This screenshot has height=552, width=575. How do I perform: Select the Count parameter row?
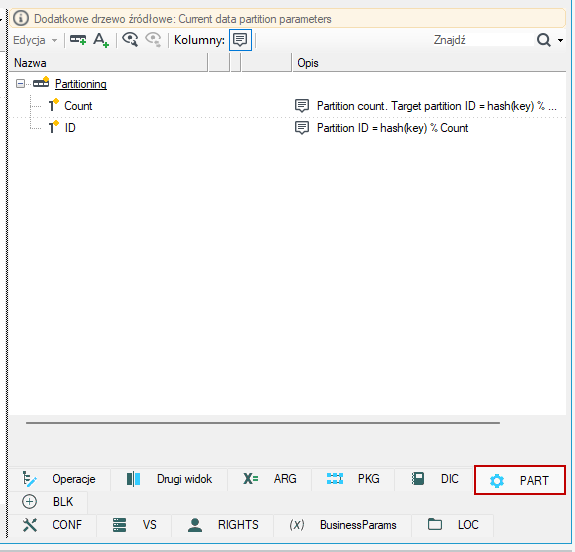[288, 106]
